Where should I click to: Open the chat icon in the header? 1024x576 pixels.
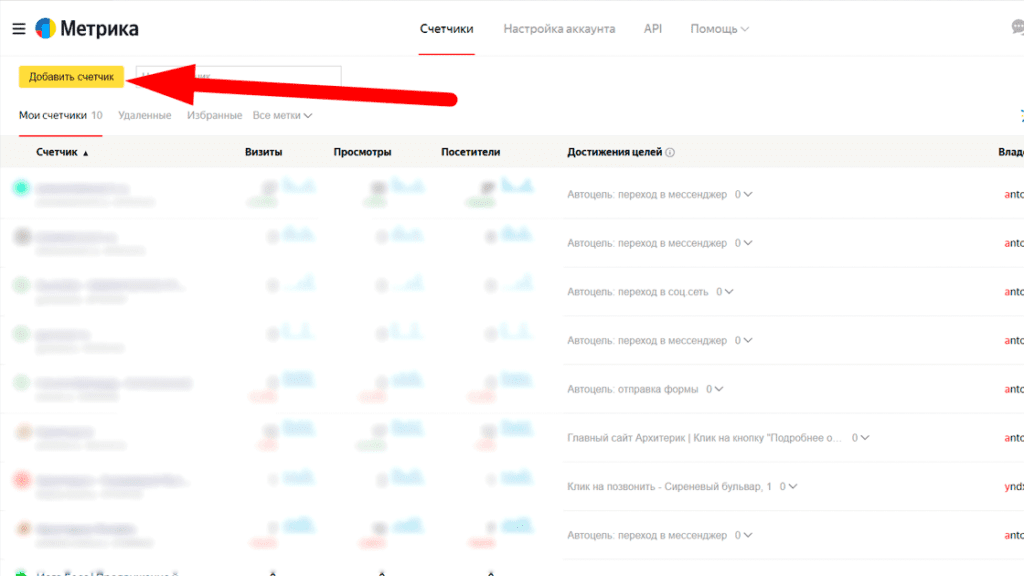coord(1017,27)
